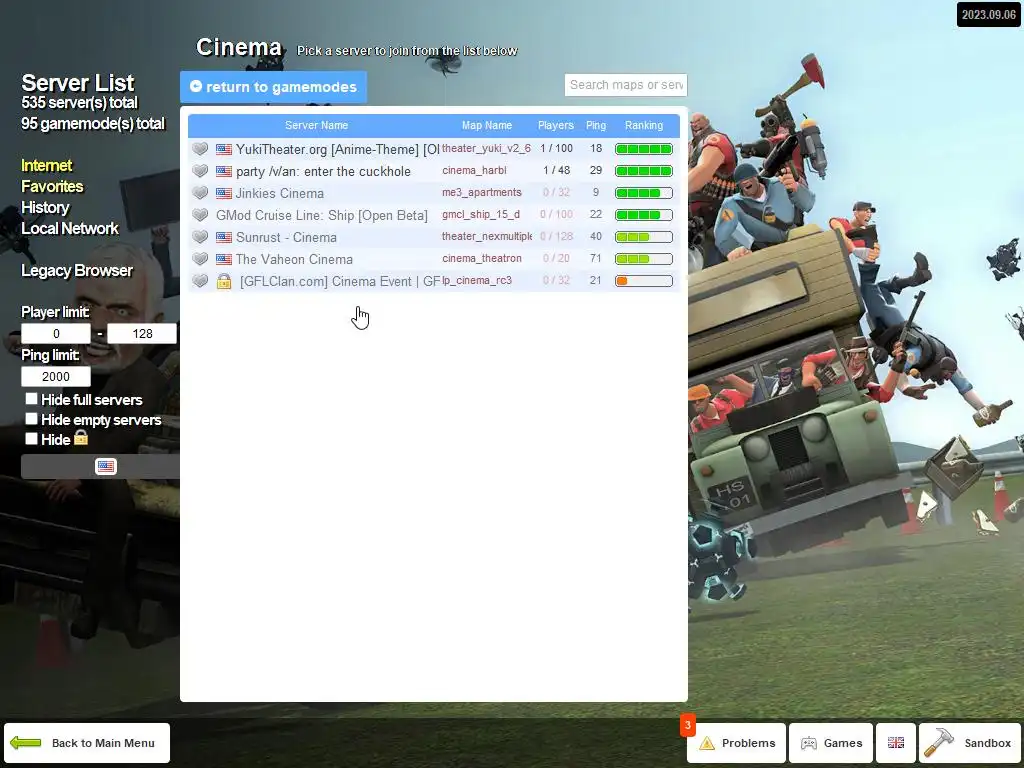
Task: Open the Legacy Browser
Action: [77, 270]
